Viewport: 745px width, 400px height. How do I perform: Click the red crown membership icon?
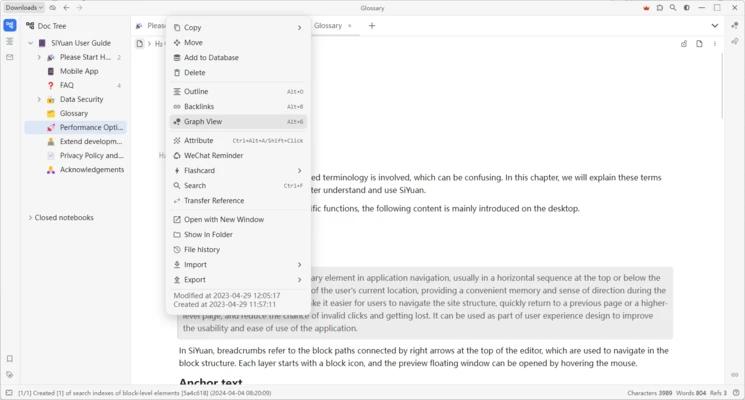point(646,8)
